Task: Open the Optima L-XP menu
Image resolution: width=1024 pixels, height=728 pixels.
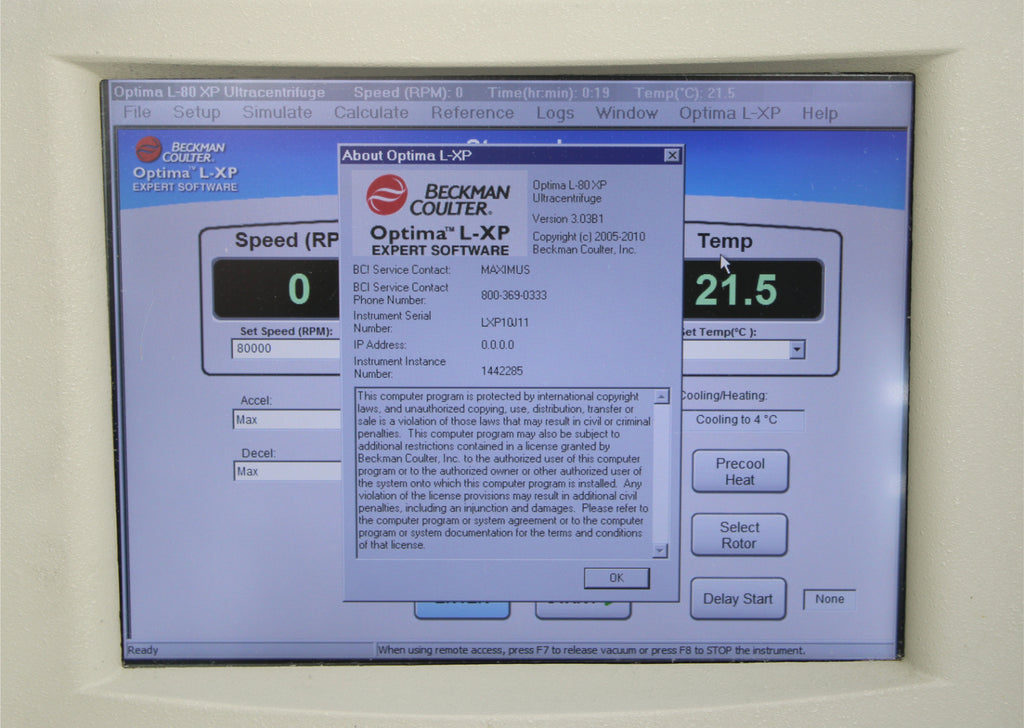Action: (x=729, y=114)
